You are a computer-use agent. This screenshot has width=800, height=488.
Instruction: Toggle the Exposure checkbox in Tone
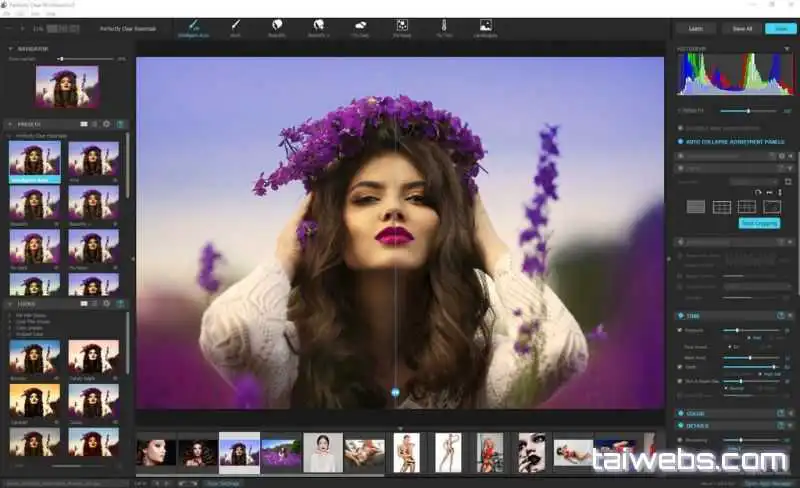click(x=681, y=329)
